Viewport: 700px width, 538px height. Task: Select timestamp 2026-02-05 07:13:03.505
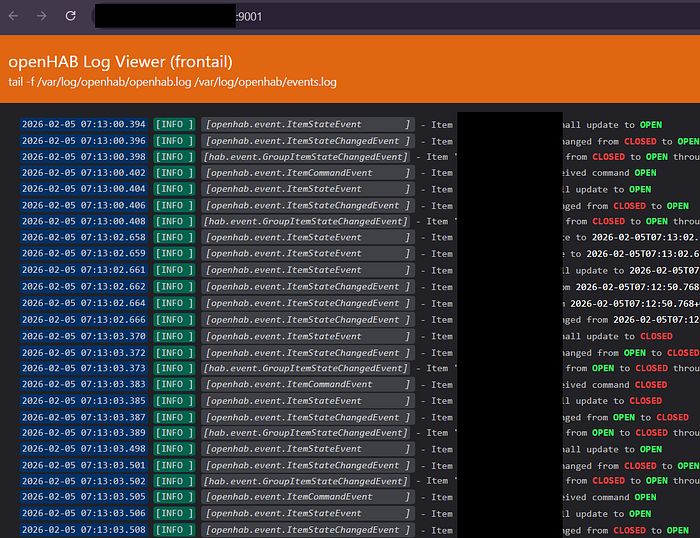pyautogui.click(x=84, y=496)
